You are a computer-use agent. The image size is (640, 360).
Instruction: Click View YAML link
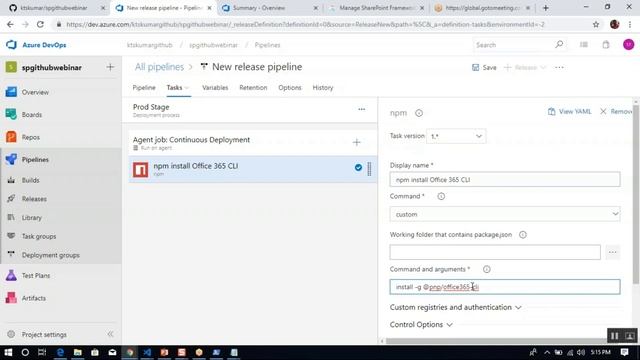click(569, 111)
